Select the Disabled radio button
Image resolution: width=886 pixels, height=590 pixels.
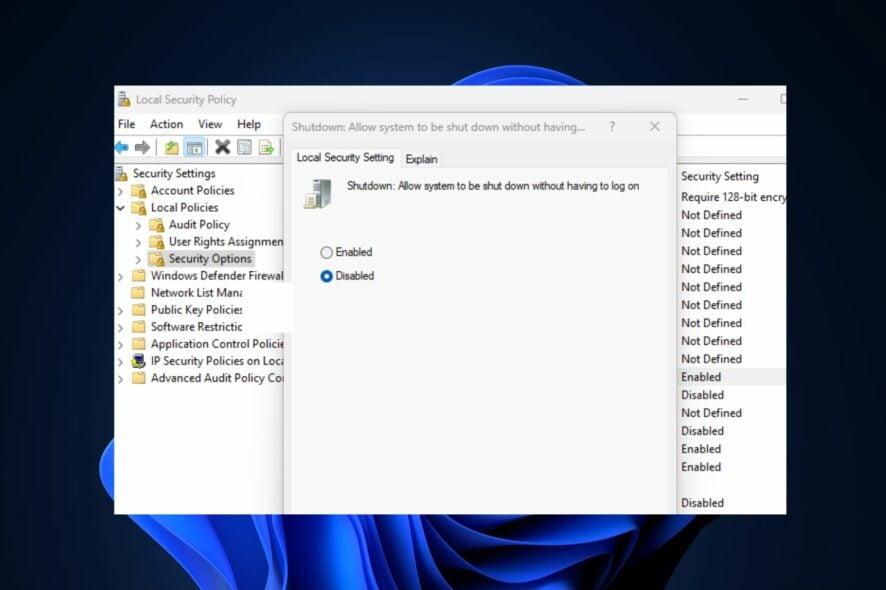[327, 275]
